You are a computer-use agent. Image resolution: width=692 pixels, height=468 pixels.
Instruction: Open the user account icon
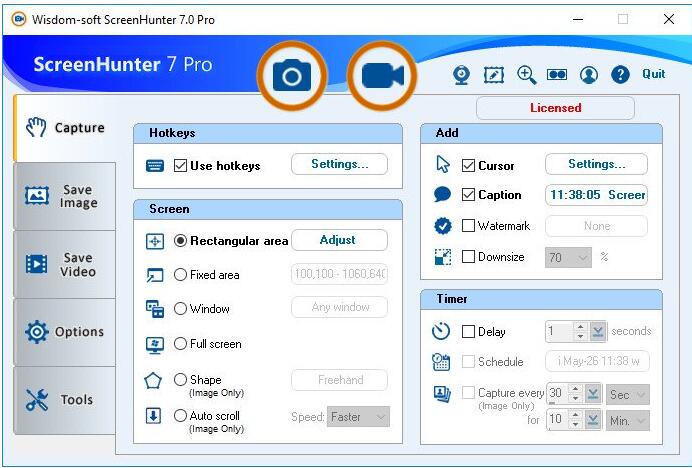tap(589, 75)
